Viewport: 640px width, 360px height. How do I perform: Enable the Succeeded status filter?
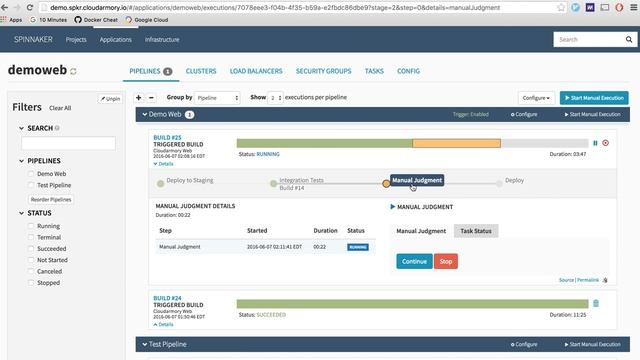point(31,249)
